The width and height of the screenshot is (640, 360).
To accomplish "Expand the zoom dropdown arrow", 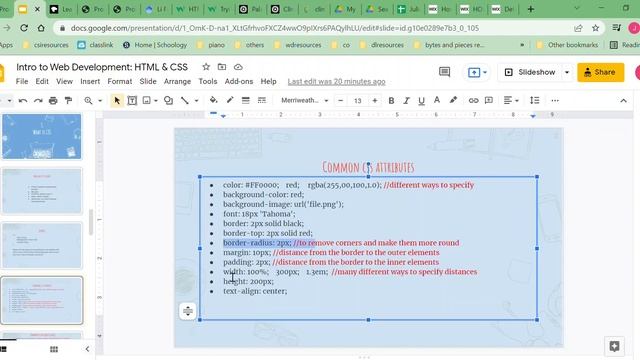I will (100, 100).
